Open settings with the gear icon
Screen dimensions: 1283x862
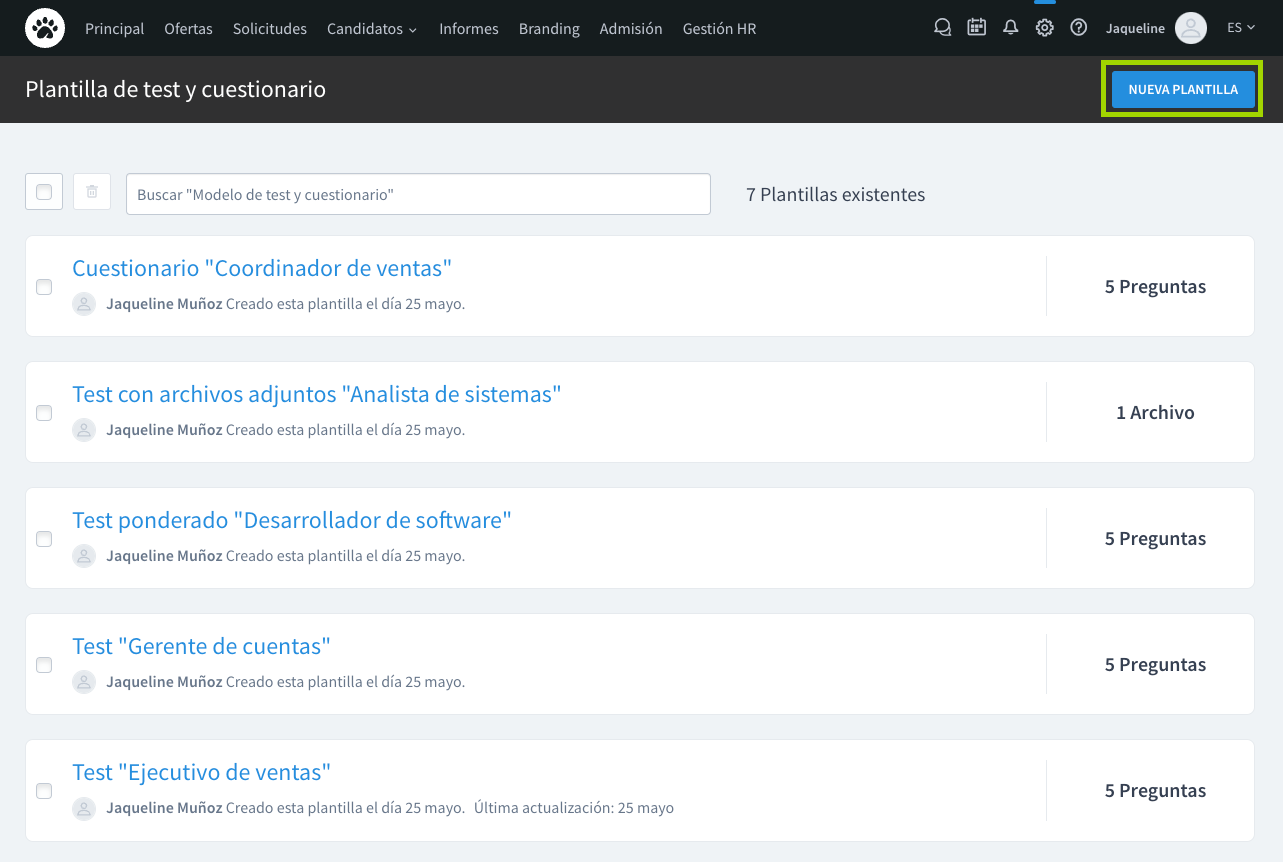point(1044,27)
